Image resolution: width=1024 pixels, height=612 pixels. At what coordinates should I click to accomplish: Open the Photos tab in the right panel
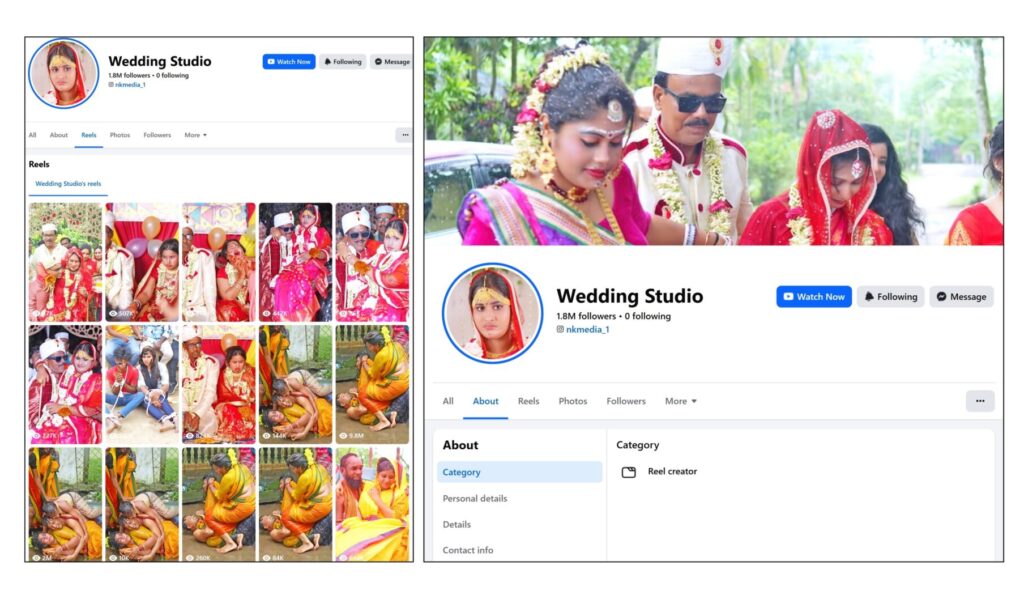pyautogui.click(x=573, y=401)
